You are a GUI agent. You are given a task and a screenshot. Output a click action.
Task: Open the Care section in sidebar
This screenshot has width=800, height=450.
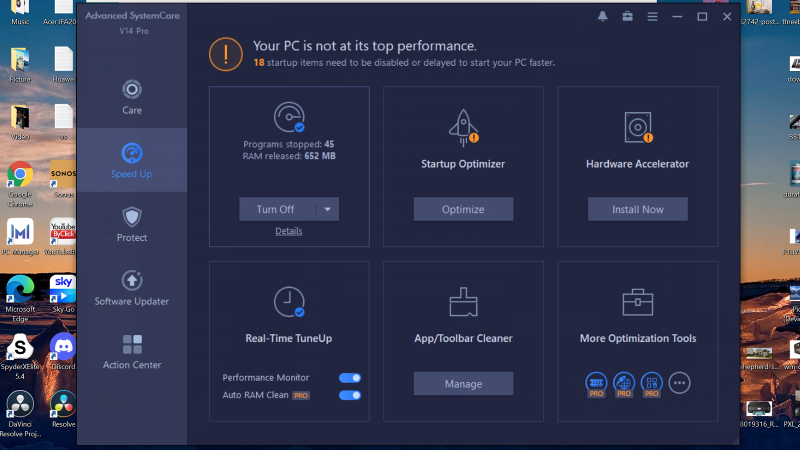point(132,96)
